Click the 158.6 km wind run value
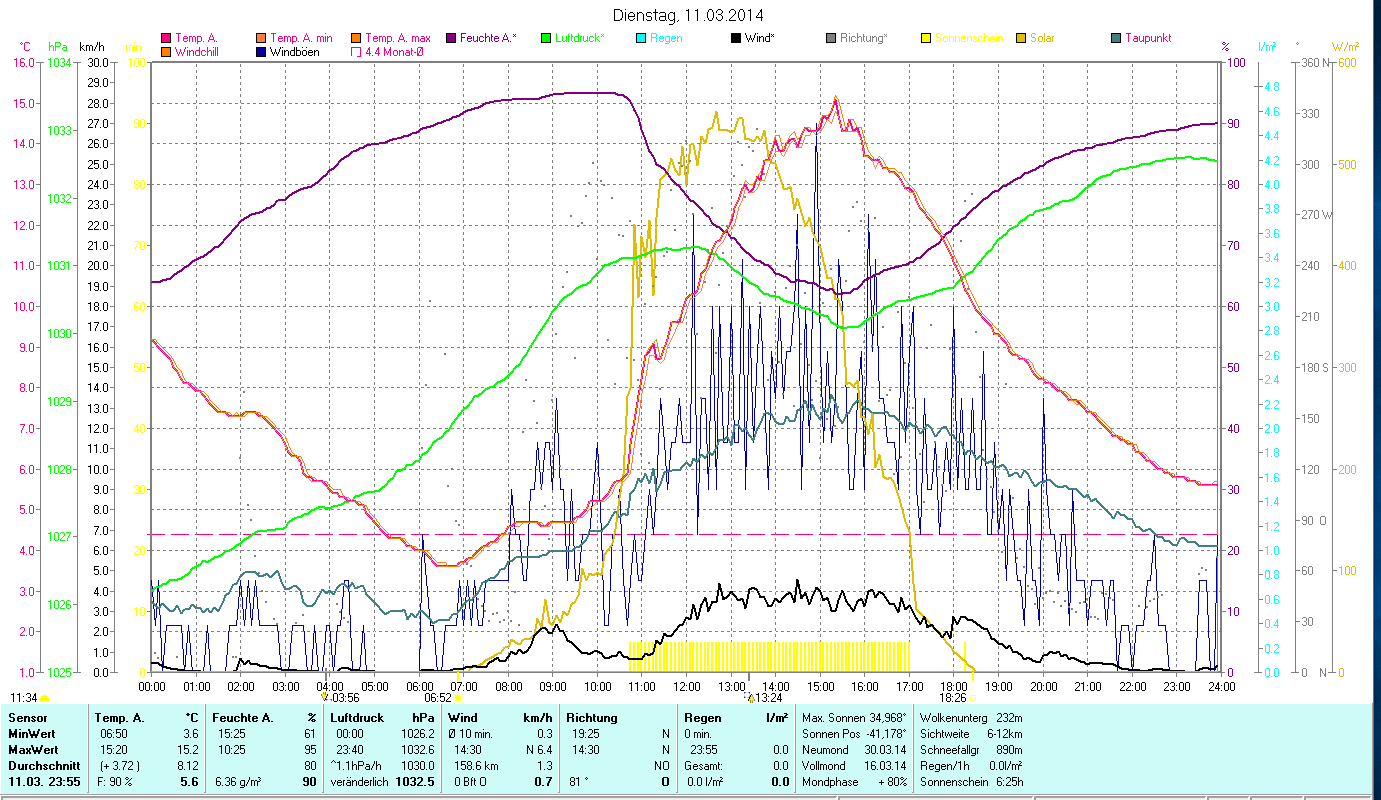The image size is (1381, 800). pyautogui.click(x=474, y=765)
